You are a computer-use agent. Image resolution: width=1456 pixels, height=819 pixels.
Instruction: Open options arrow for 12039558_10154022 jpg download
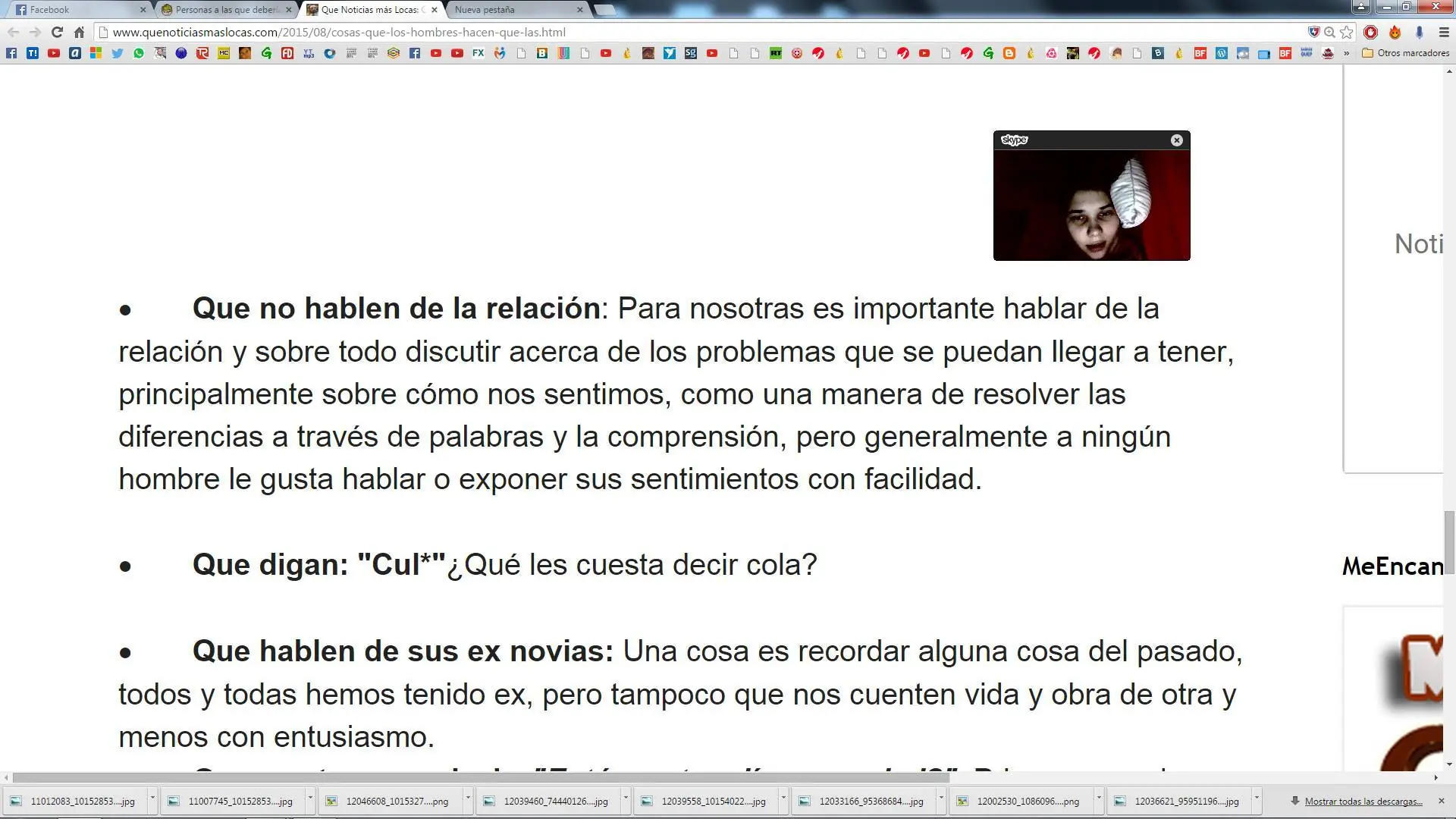783,799
